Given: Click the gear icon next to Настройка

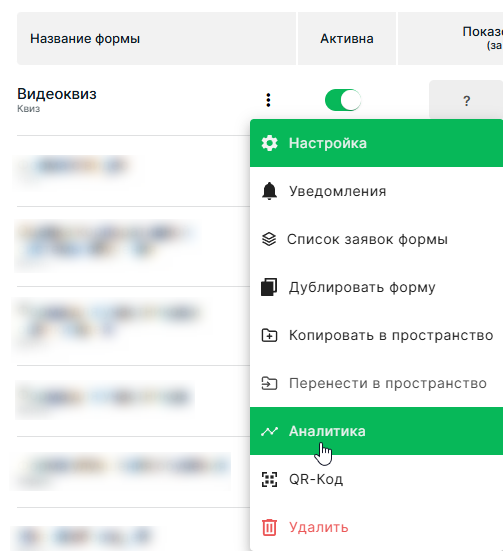Looking at the screenshot, I should point(269,143).
